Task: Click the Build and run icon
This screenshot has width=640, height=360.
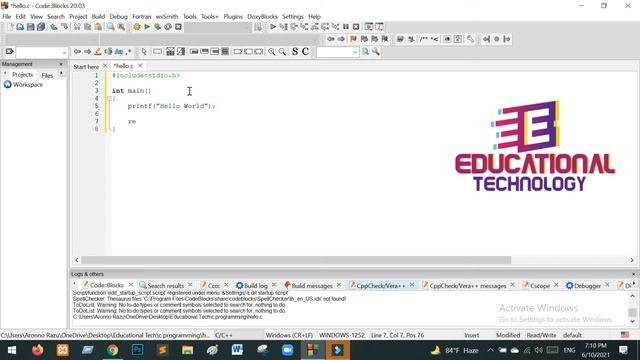Action: 157,27
